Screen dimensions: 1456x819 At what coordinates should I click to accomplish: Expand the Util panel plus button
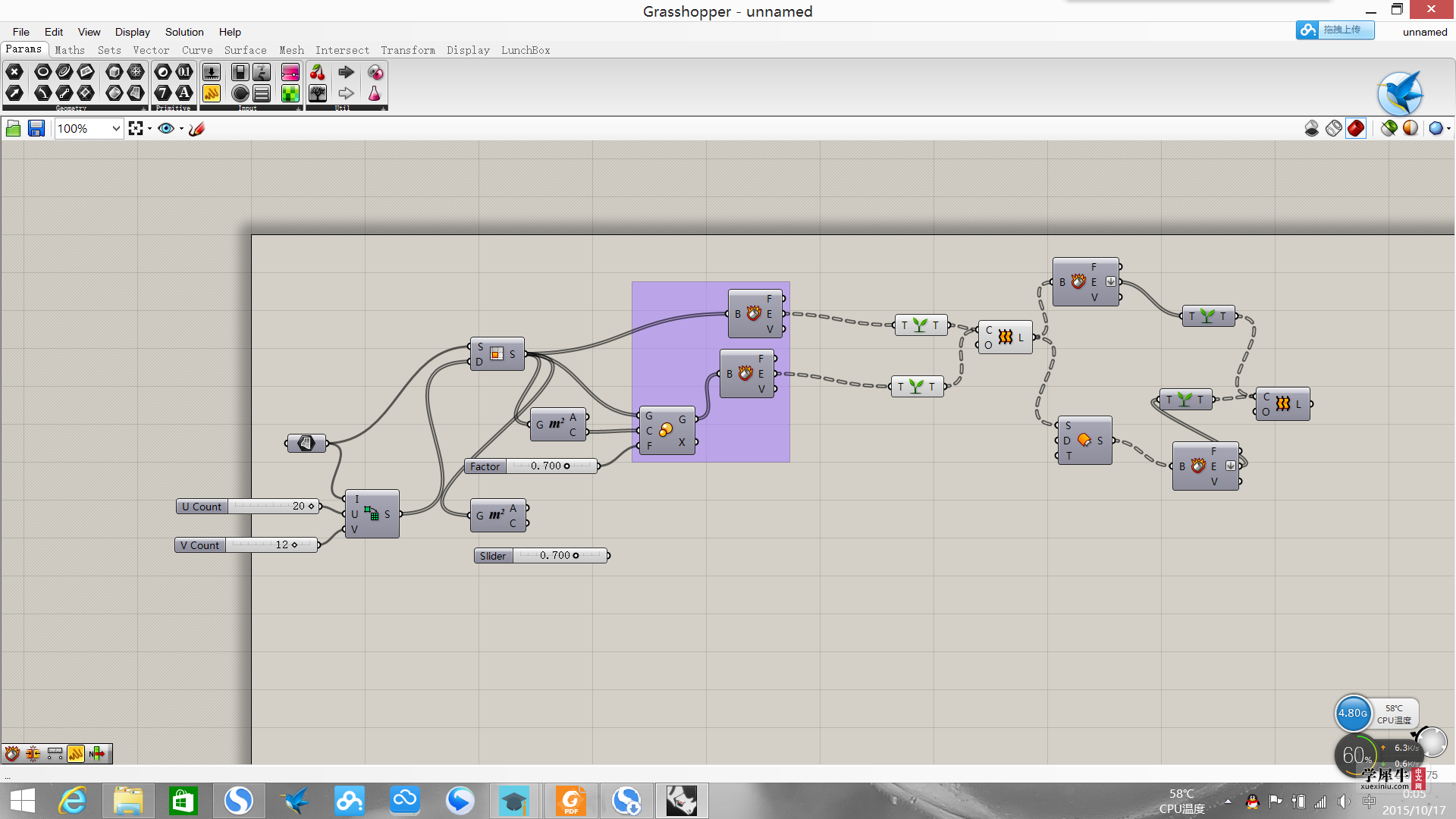coord(383,108)
